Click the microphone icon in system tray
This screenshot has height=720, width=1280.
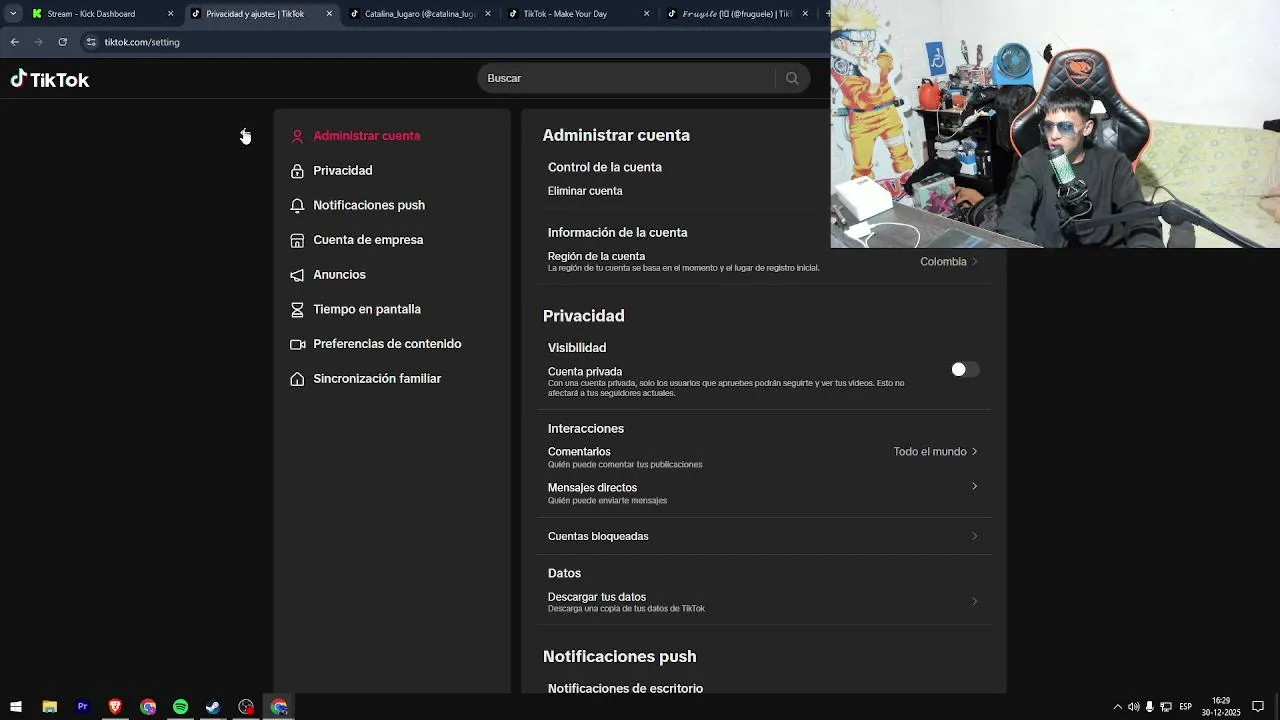coord(1149,707)
